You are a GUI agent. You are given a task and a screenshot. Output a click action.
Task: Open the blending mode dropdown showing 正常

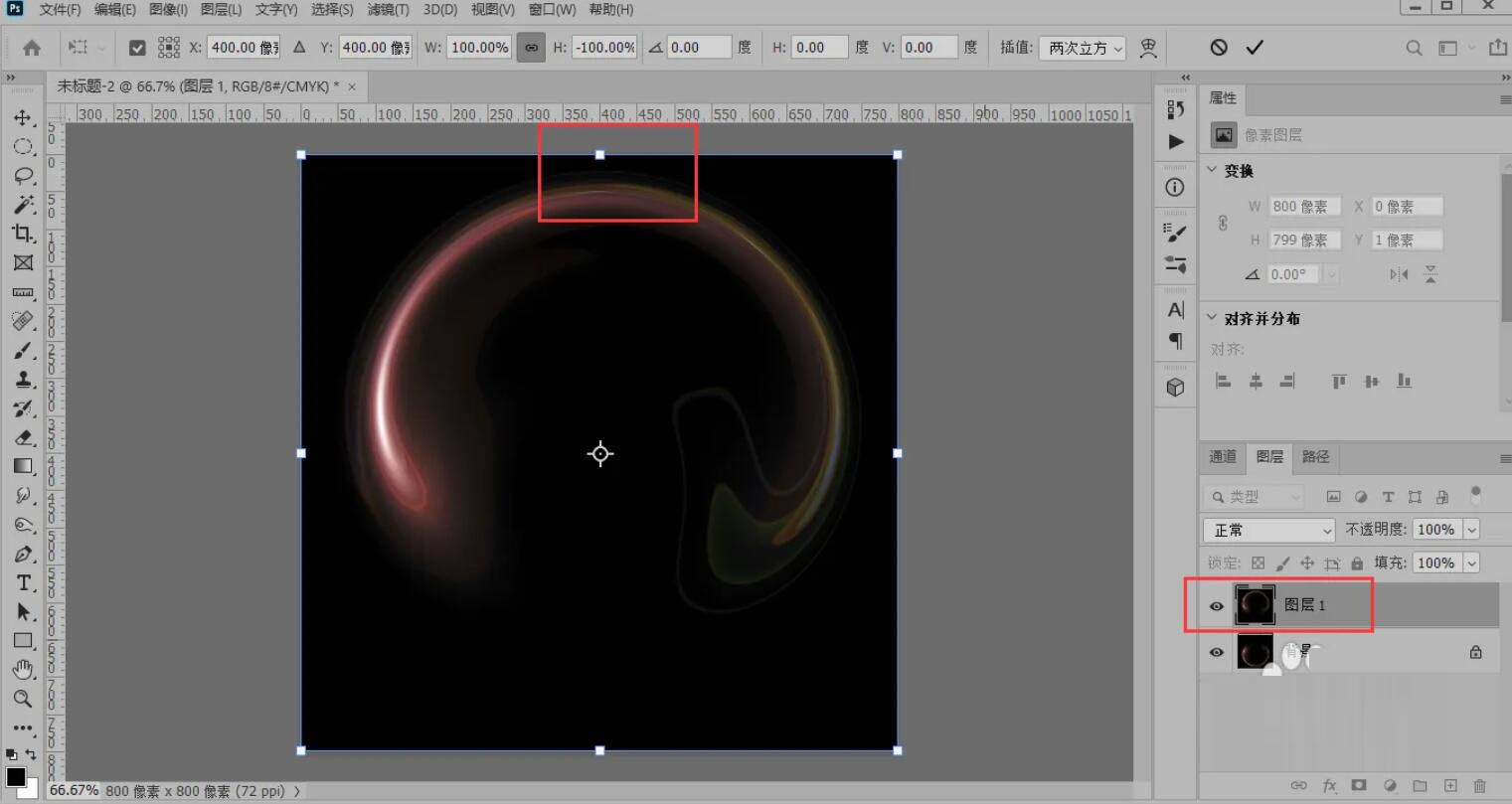(x=1268, y=530)
